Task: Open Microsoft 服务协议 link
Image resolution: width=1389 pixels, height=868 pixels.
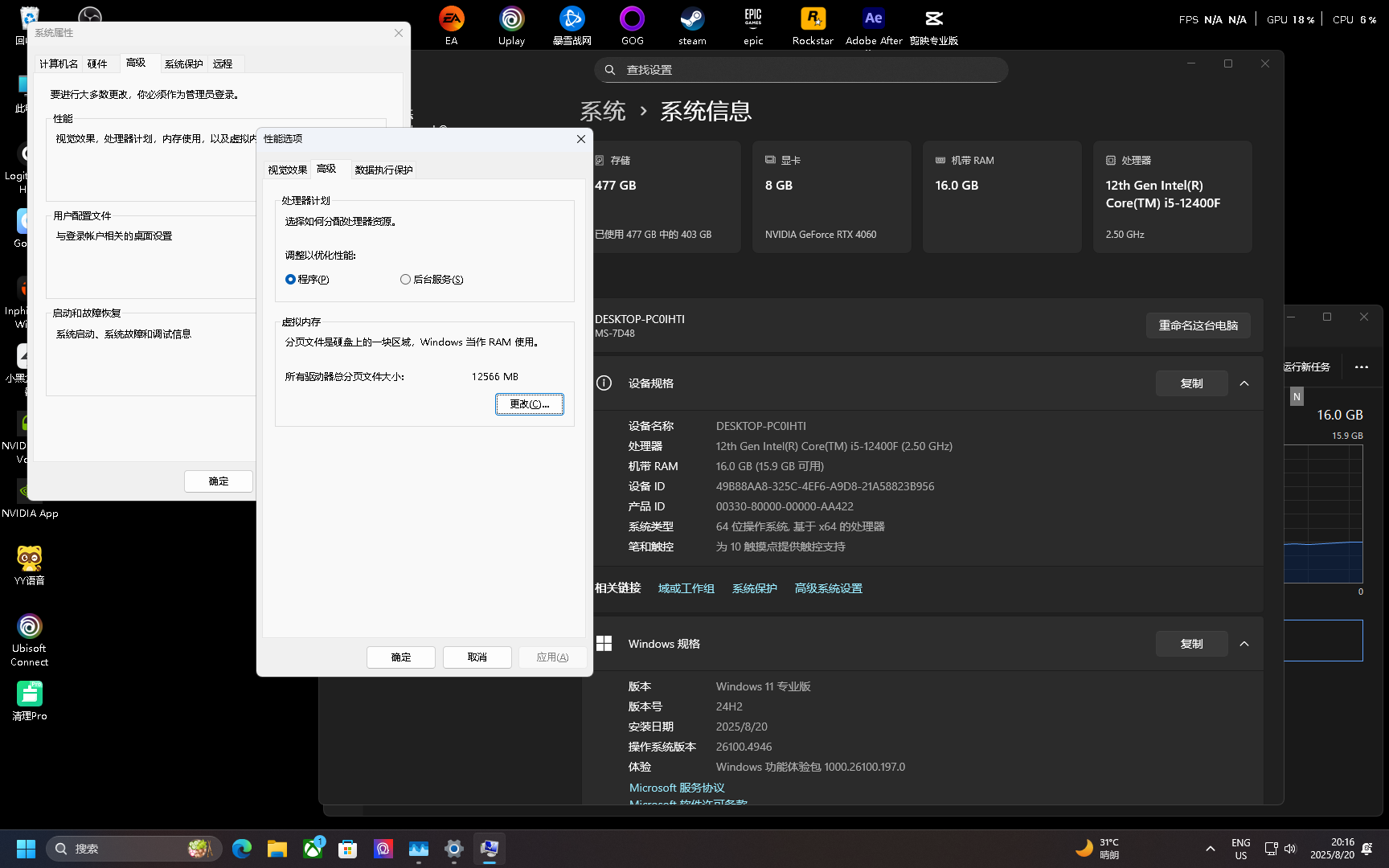Action: 677,788
